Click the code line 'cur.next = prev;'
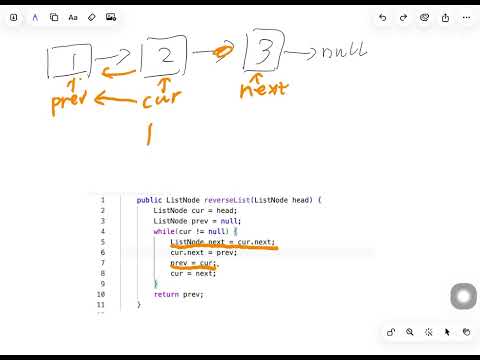The image size is (480, 360). 204,253
